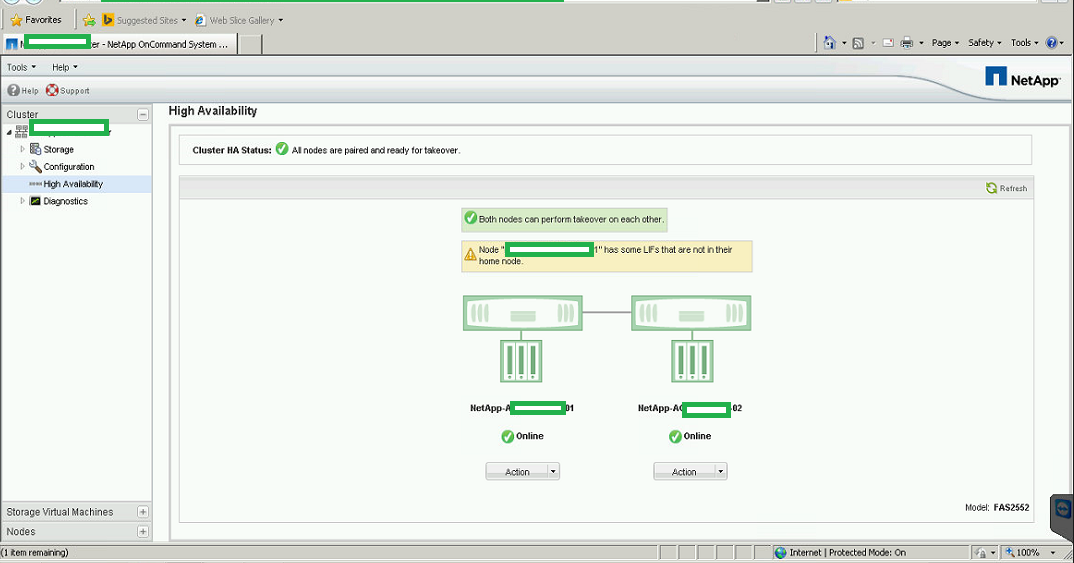The width and height of the screenshot is (1074, 563).
Task: Click the text 'All nodes are paired and ready for takeover.'
Action: 375,150
